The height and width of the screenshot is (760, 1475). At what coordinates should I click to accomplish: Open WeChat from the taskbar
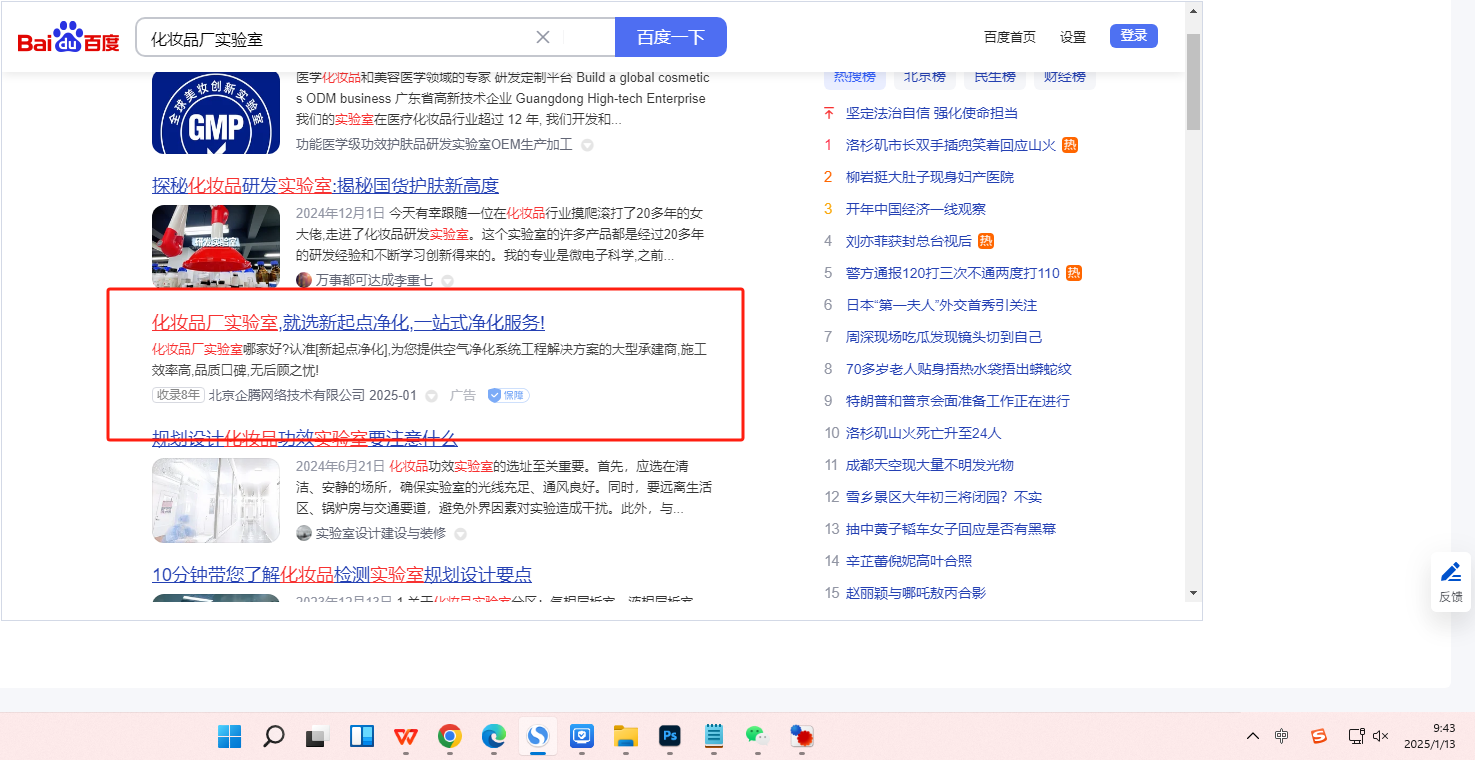757,737
